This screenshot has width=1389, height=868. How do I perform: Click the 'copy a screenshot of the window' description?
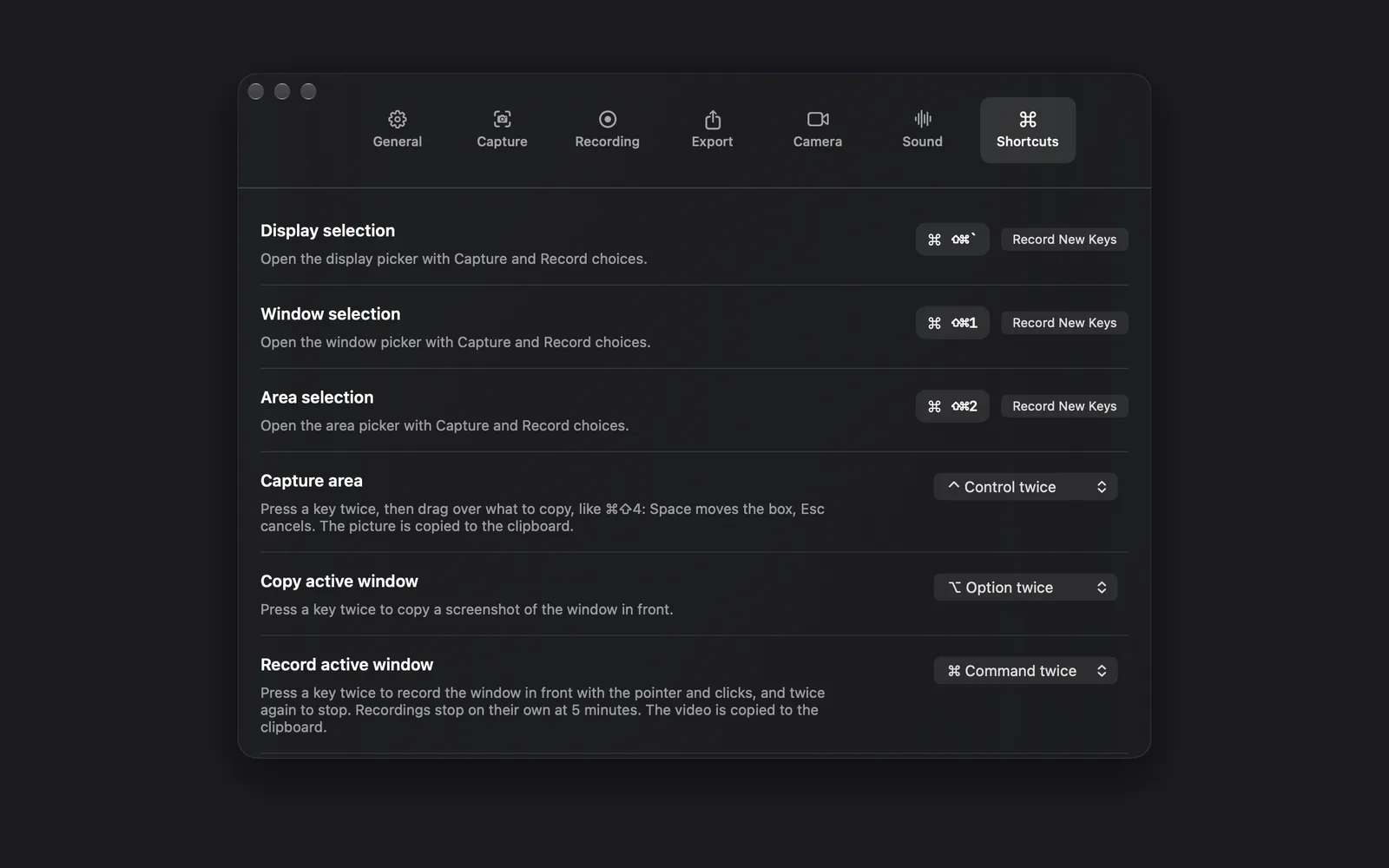(x=467, y=609)
